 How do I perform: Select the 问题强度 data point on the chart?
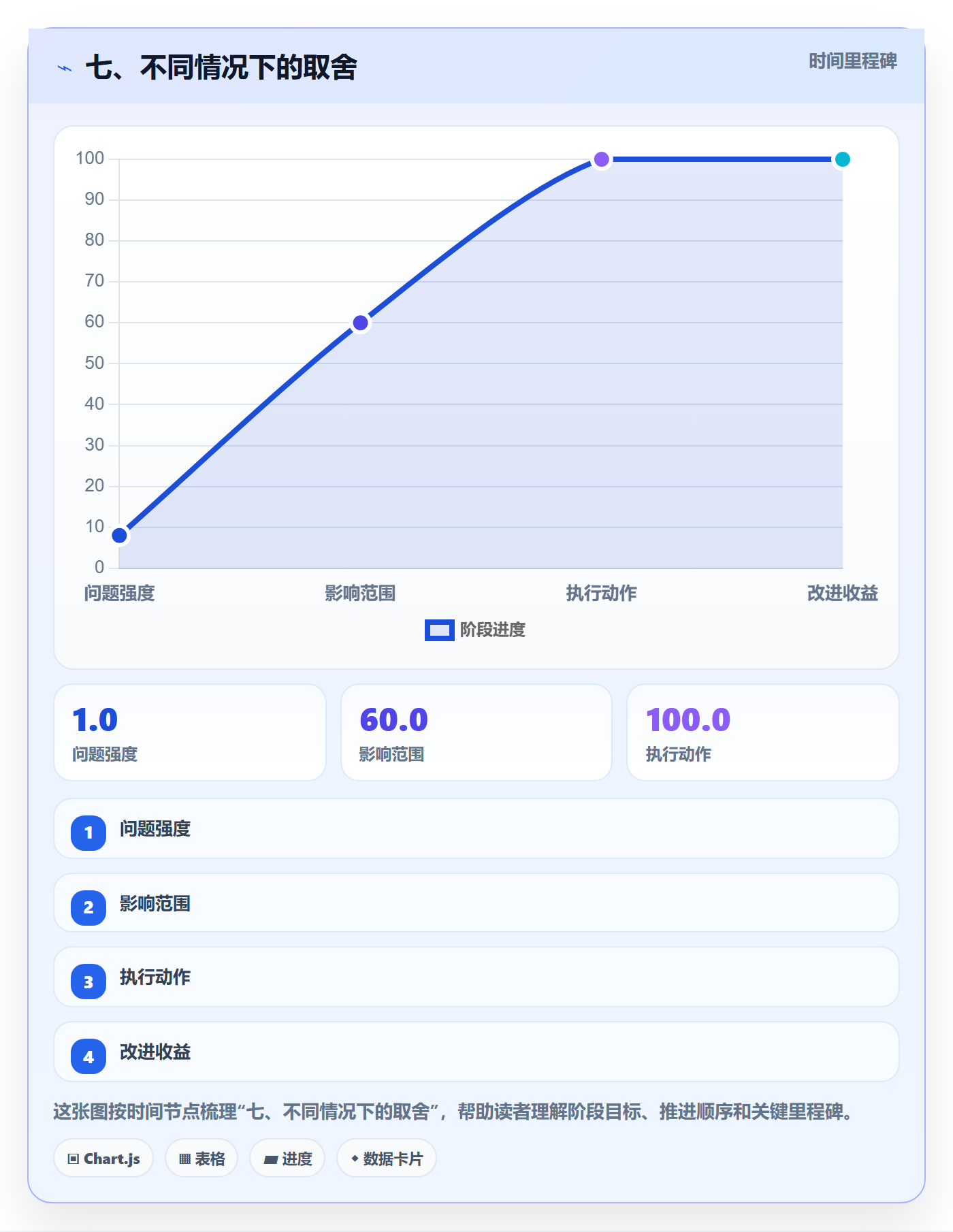[120, 536]
